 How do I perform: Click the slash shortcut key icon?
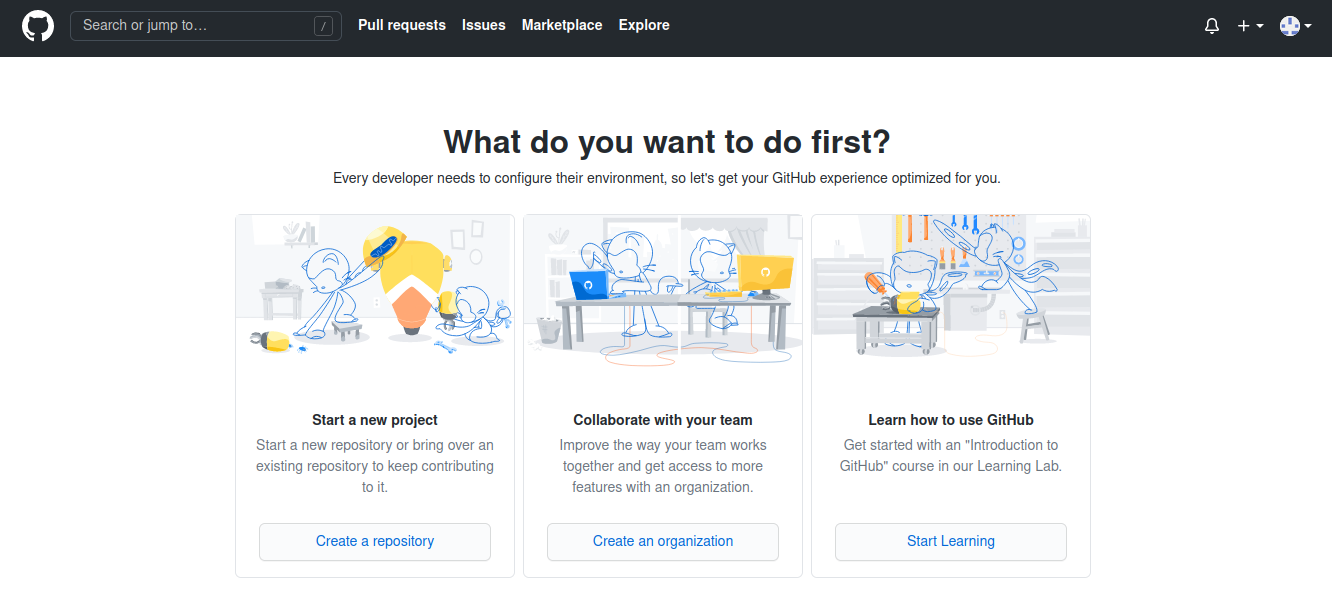(323, 26)
